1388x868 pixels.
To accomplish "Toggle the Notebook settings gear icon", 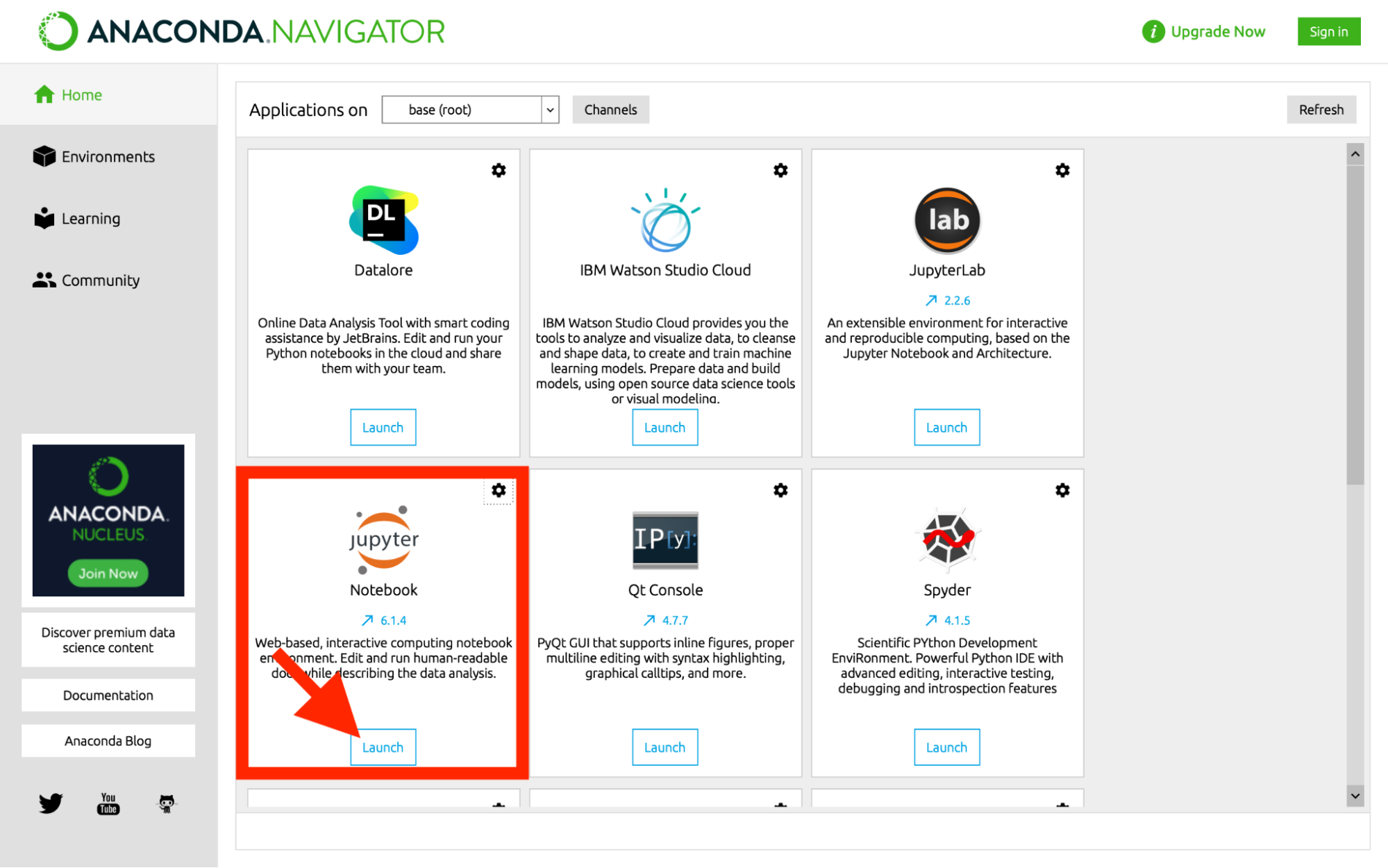I will pyautogui.click(x=499, y=490).
